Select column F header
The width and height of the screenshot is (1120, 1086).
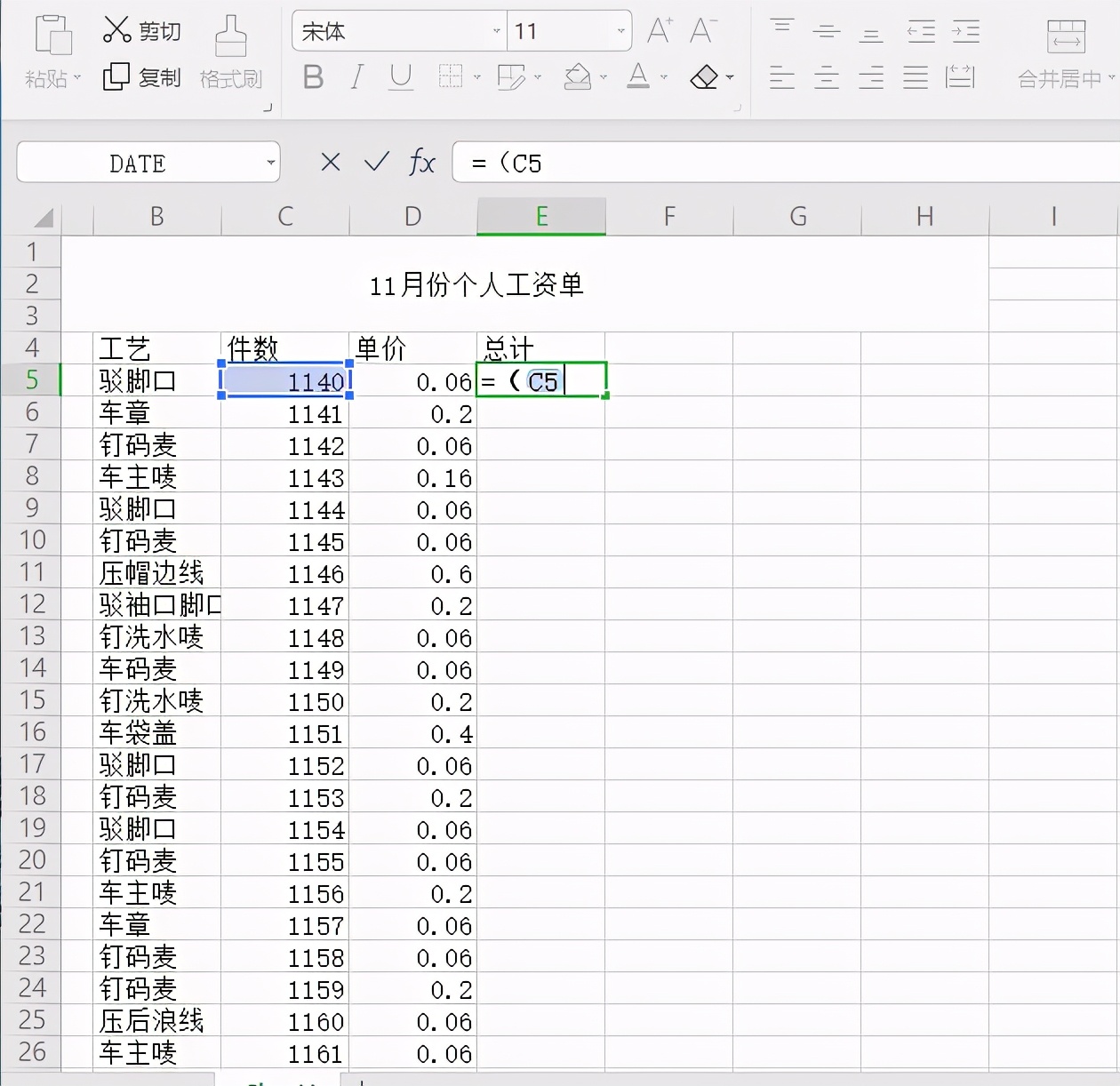point(669,217)
